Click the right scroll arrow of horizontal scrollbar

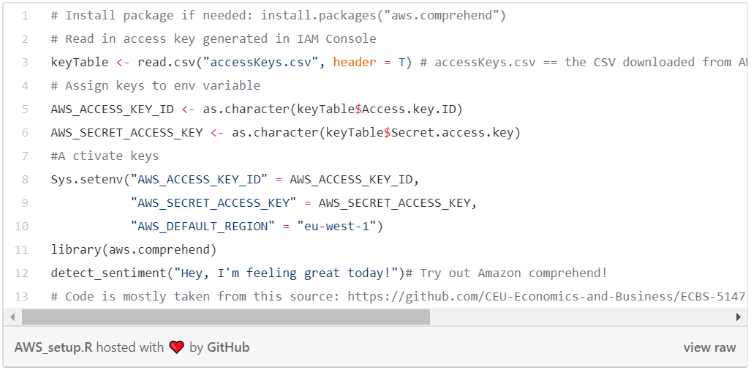pos(738,317)
